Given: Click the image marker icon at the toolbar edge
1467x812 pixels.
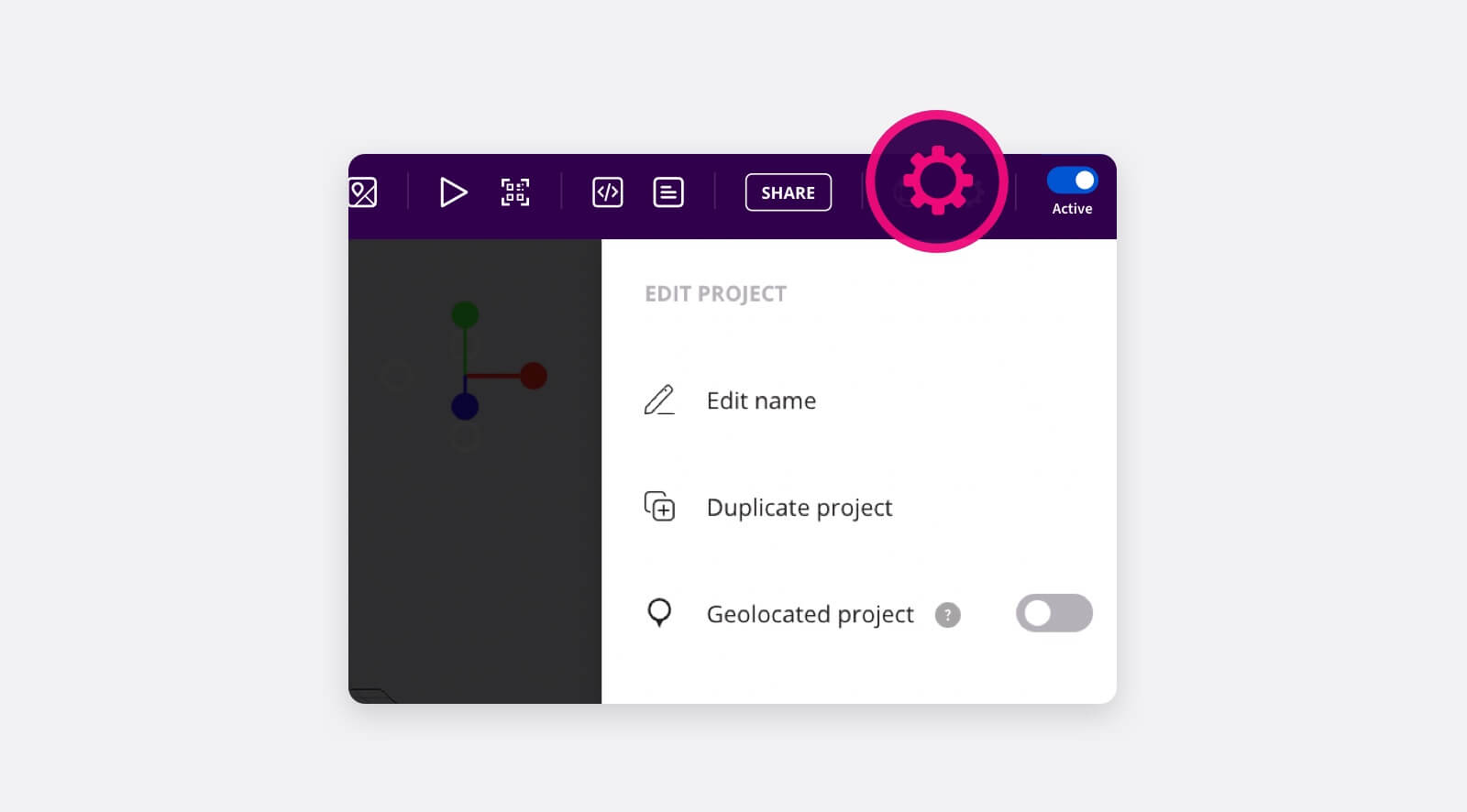Looking at the screenshot, I should (363, 192).
